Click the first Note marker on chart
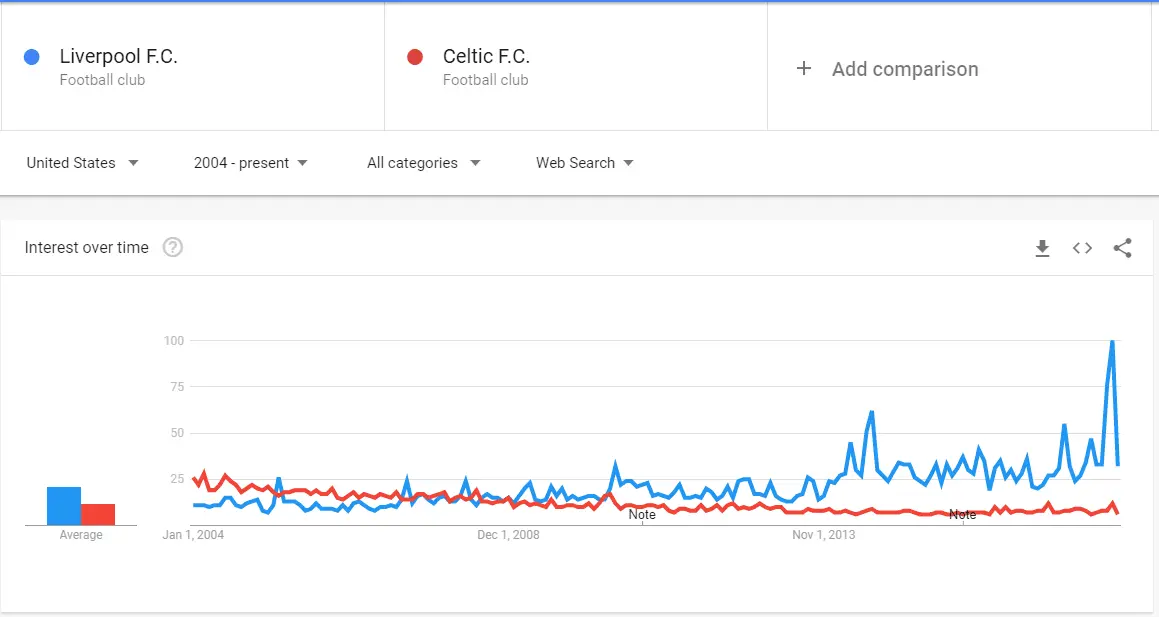Screen dimensions: 1159x617 [x=642, y=515]
